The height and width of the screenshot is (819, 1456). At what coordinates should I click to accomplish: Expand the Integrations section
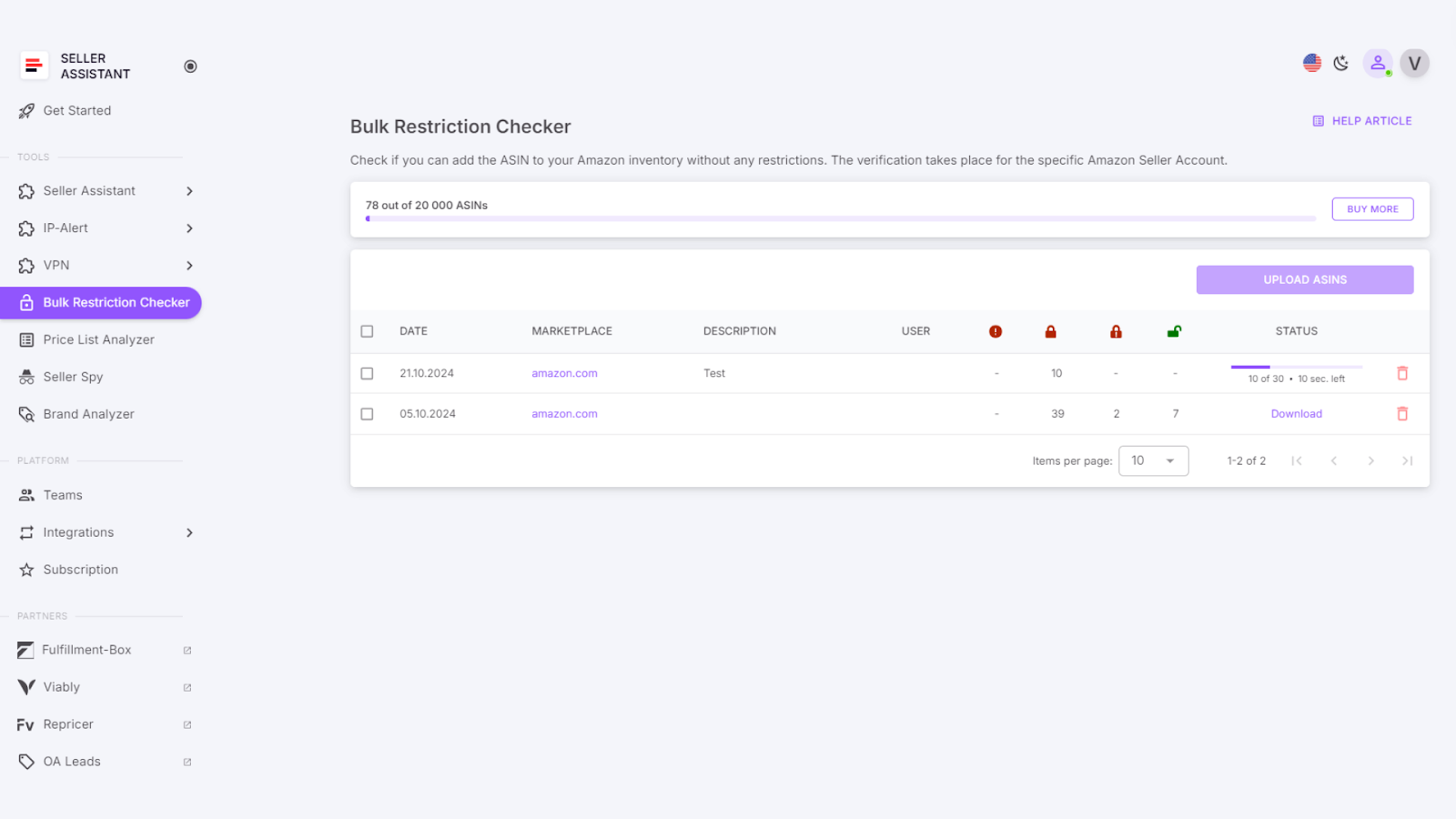click(x=78, y=532)
